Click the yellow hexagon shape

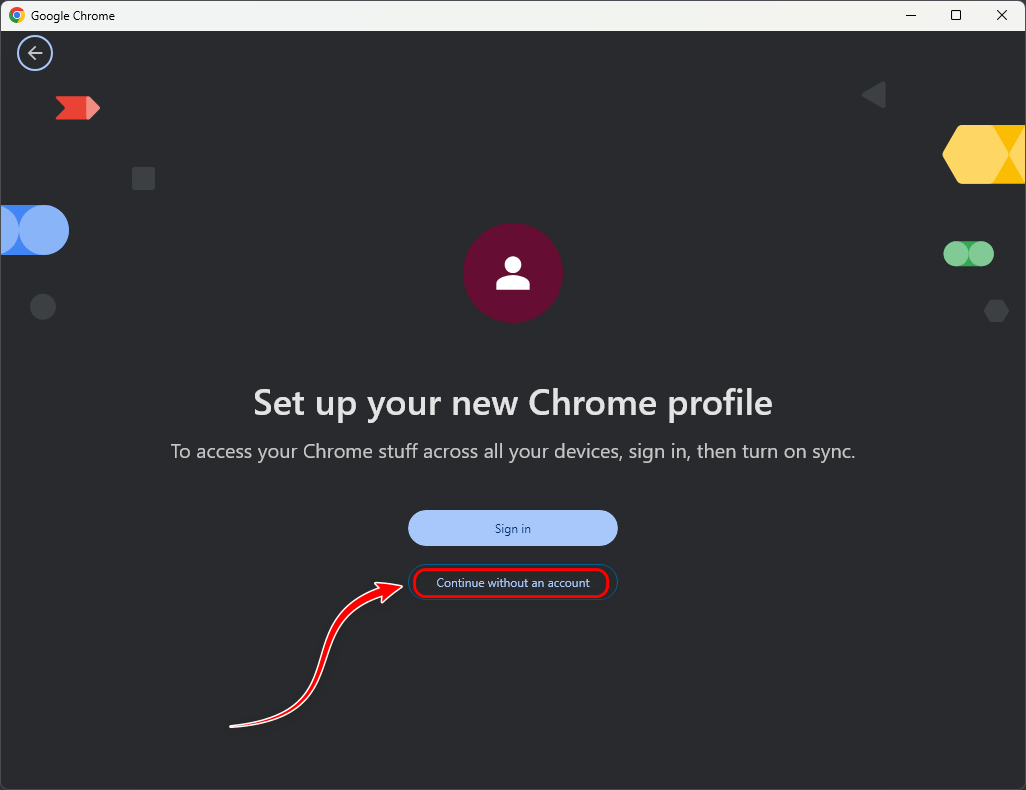pos(985,154)
